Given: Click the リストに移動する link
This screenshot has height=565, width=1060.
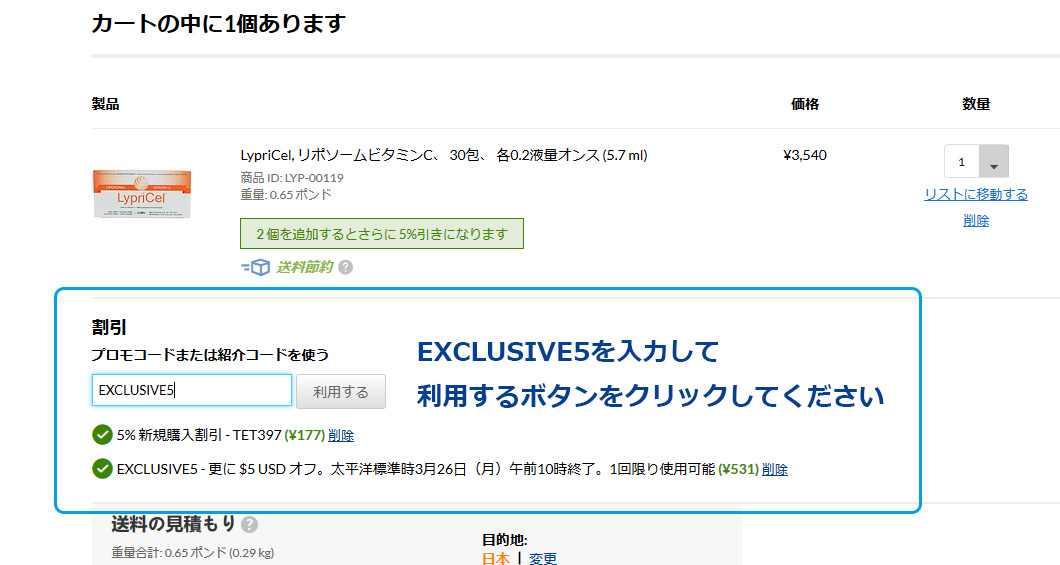Looking at the screenshot, I should point(975,194).
